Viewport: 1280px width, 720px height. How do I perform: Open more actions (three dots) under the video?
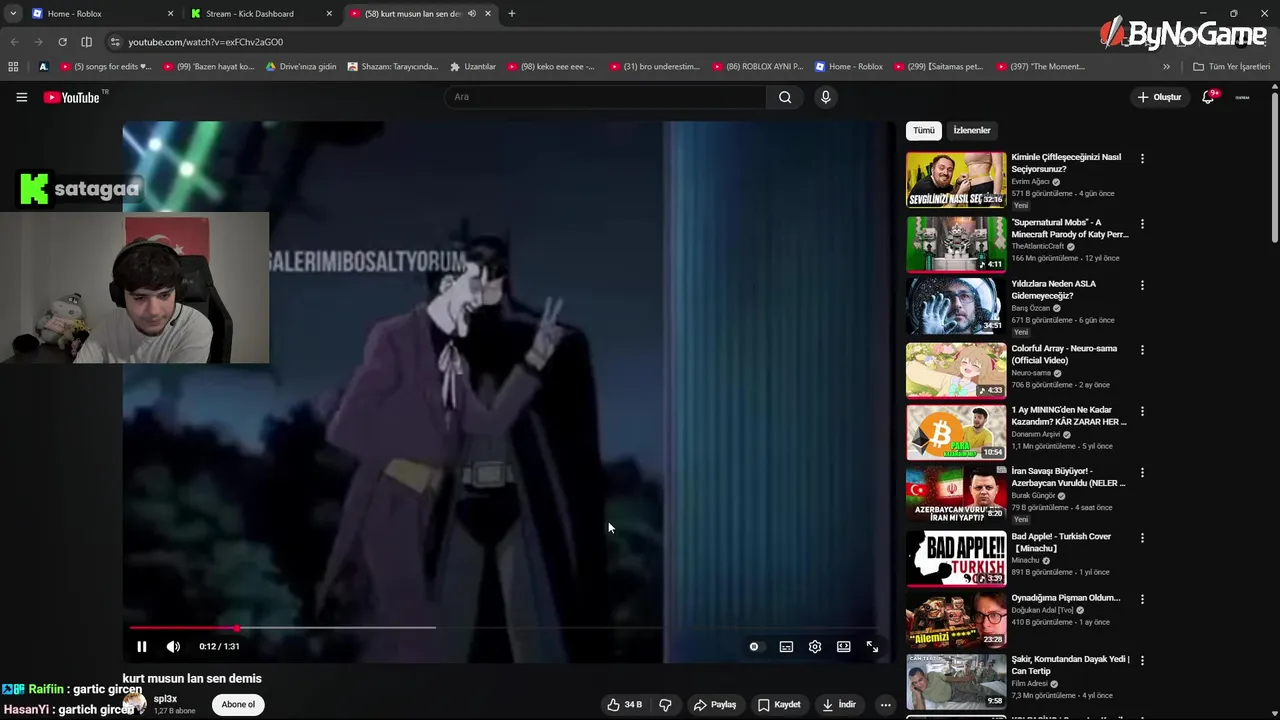click(x=885, y=704)
